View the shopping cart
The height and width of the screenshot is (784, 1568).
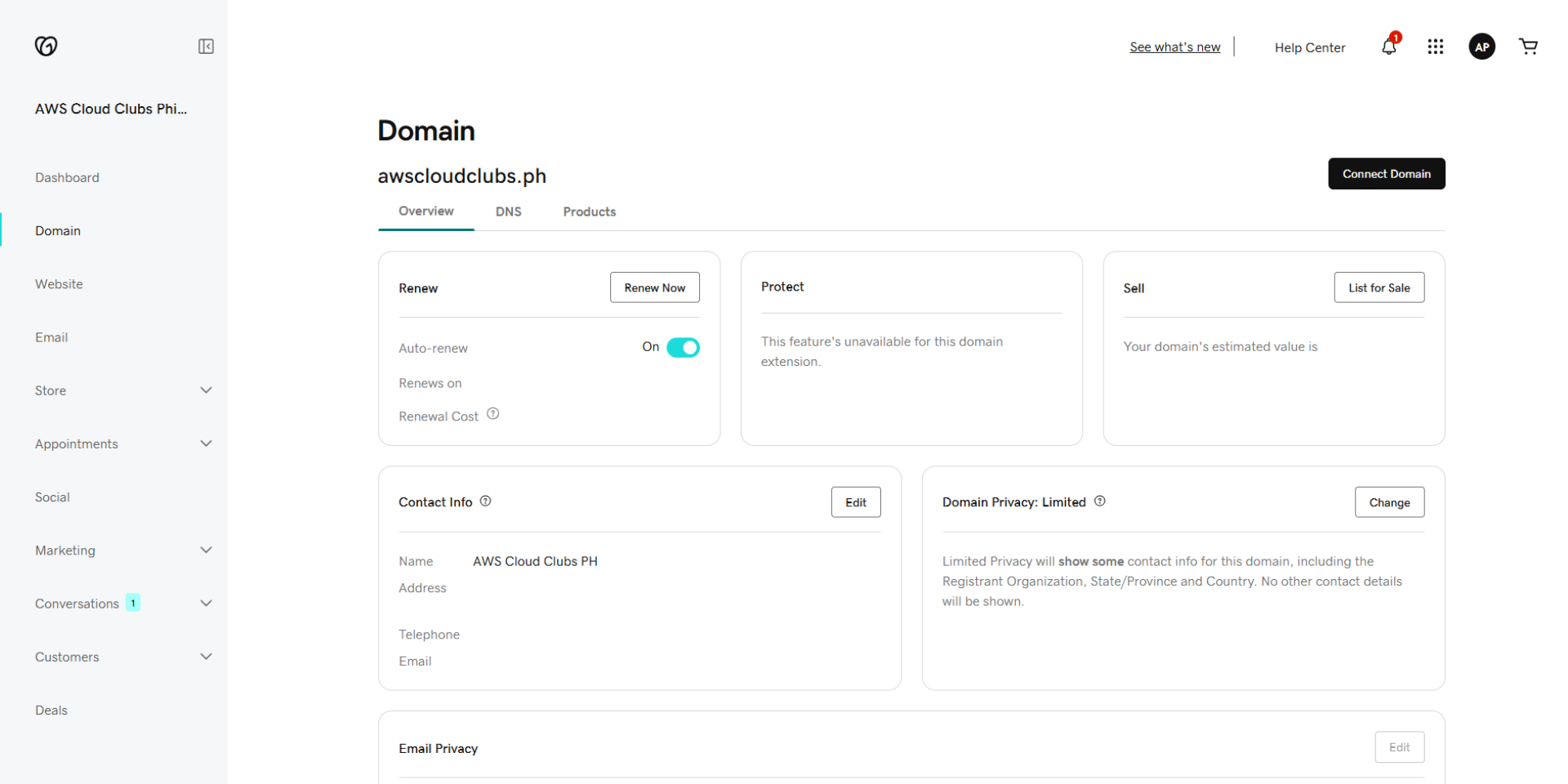coord(1528,47)
